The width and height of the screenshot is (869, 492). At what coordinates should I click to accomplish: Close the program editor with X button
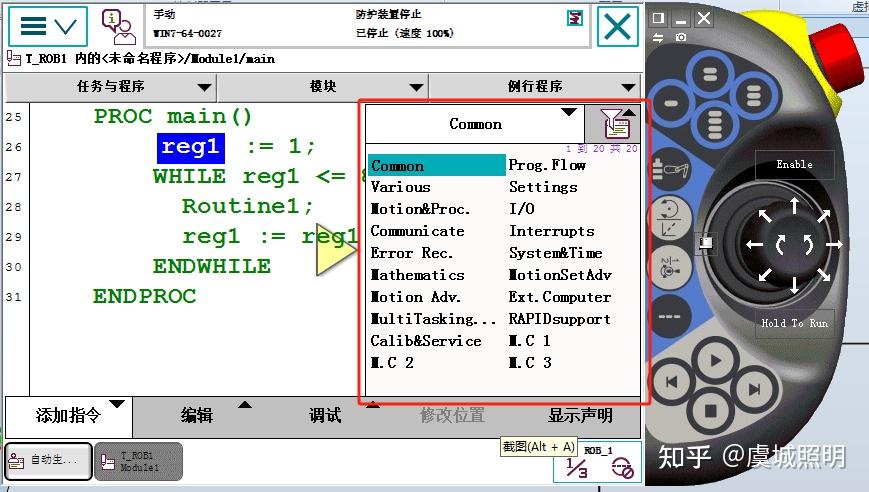pos(617,26)
